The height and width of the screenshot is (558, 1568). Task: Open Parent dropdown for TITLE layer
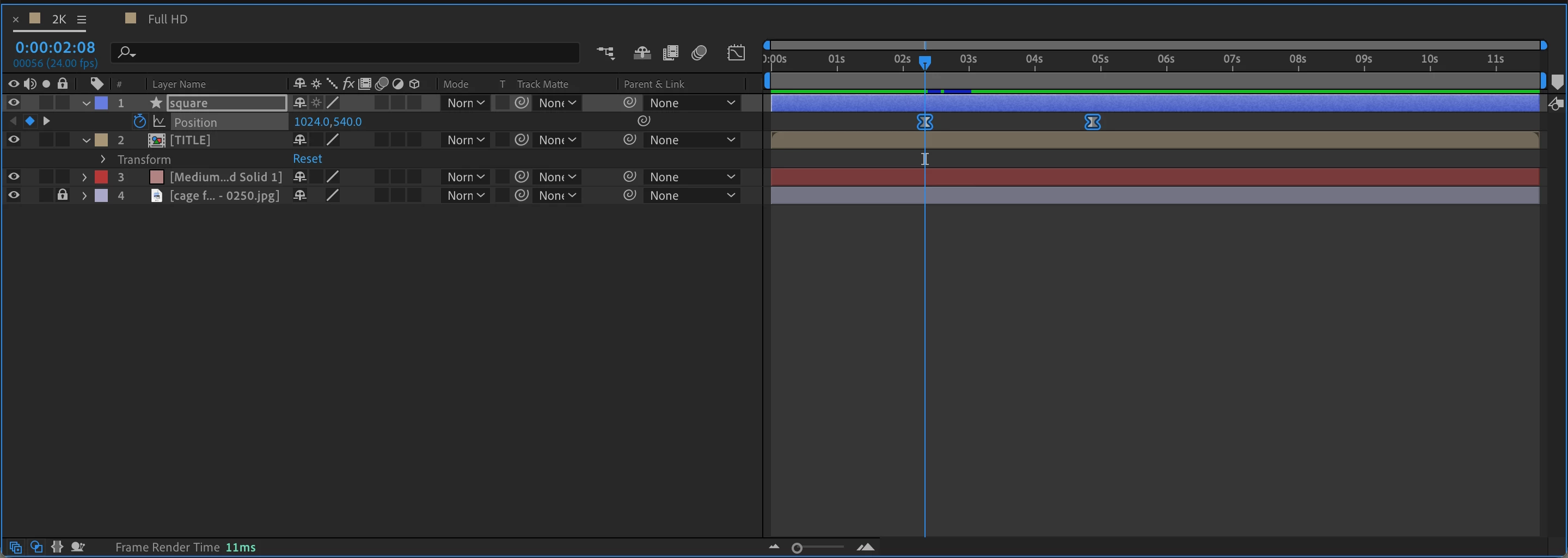pos(692,140)
